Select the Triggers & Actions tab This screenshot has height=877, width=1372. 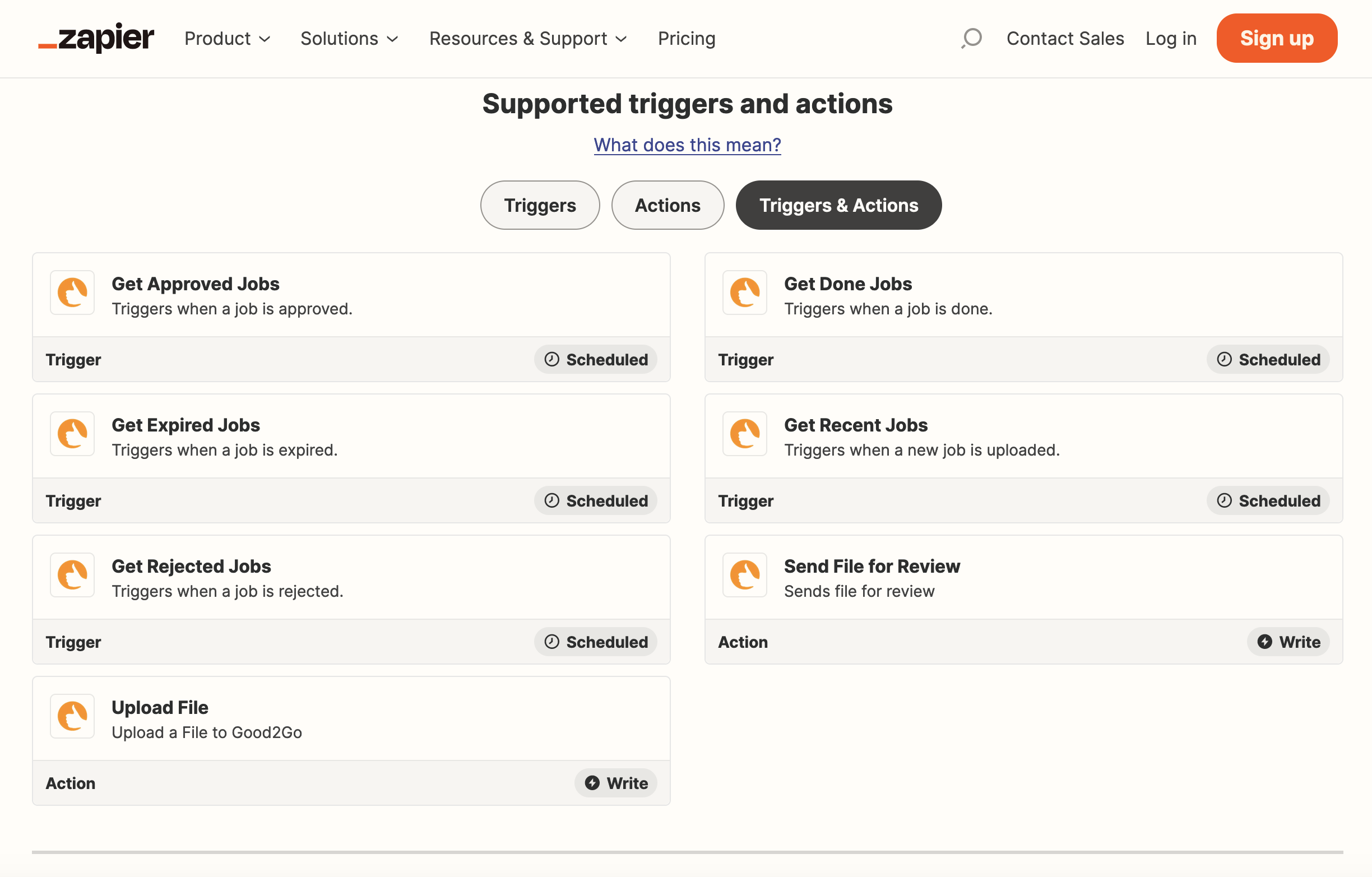click(838, 205)
